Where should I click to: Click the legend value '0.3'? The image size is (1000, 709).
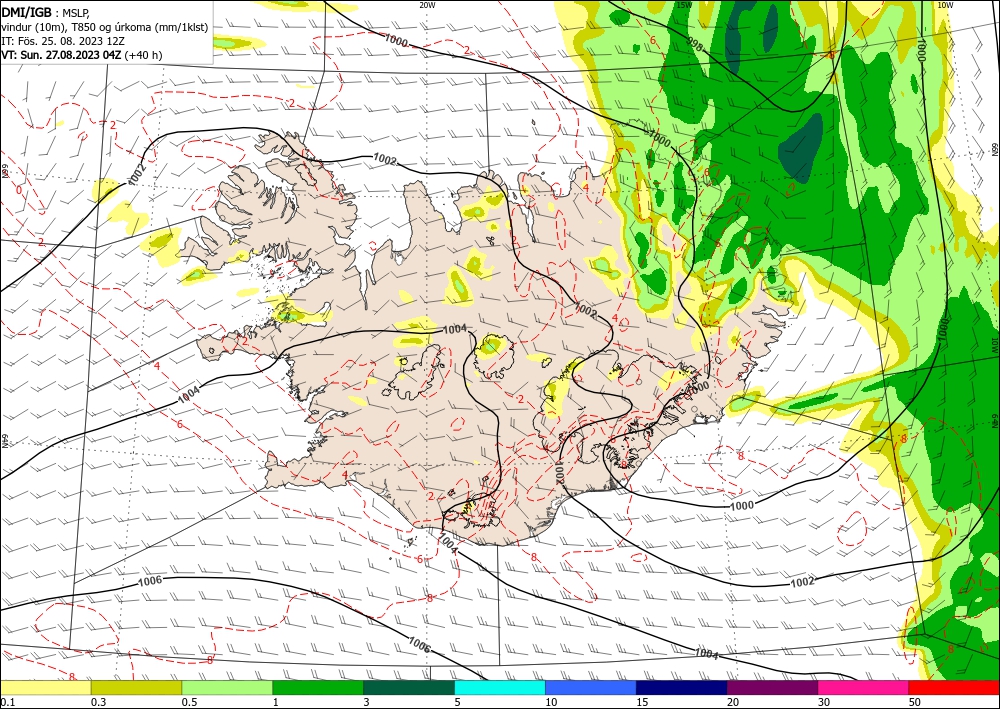click(98, 702)
